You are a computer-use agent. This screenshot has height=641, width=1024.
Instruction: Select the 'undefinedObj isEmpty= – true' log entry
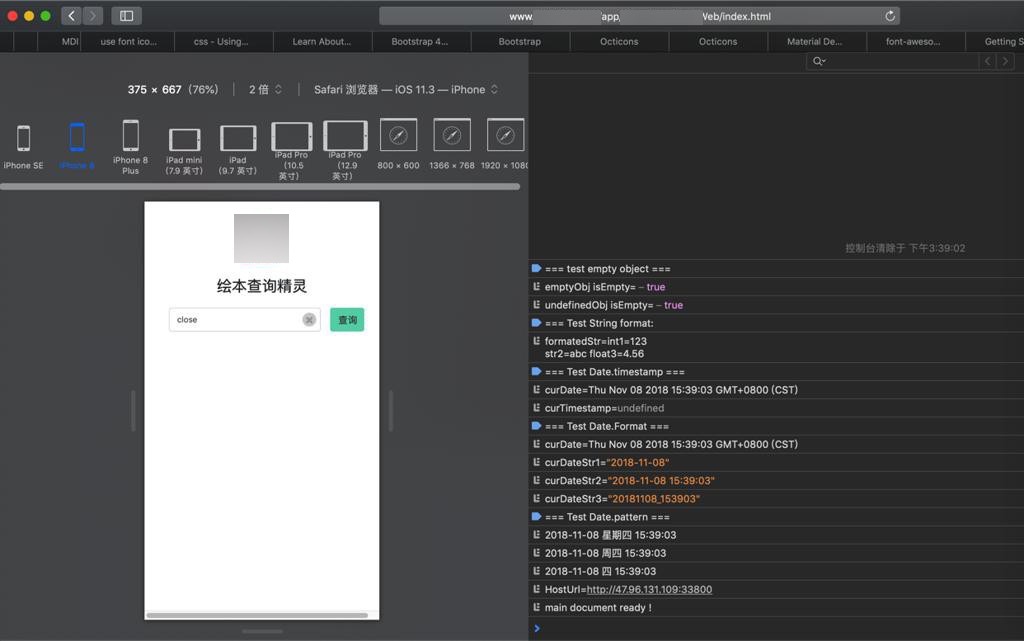point(776,305)
